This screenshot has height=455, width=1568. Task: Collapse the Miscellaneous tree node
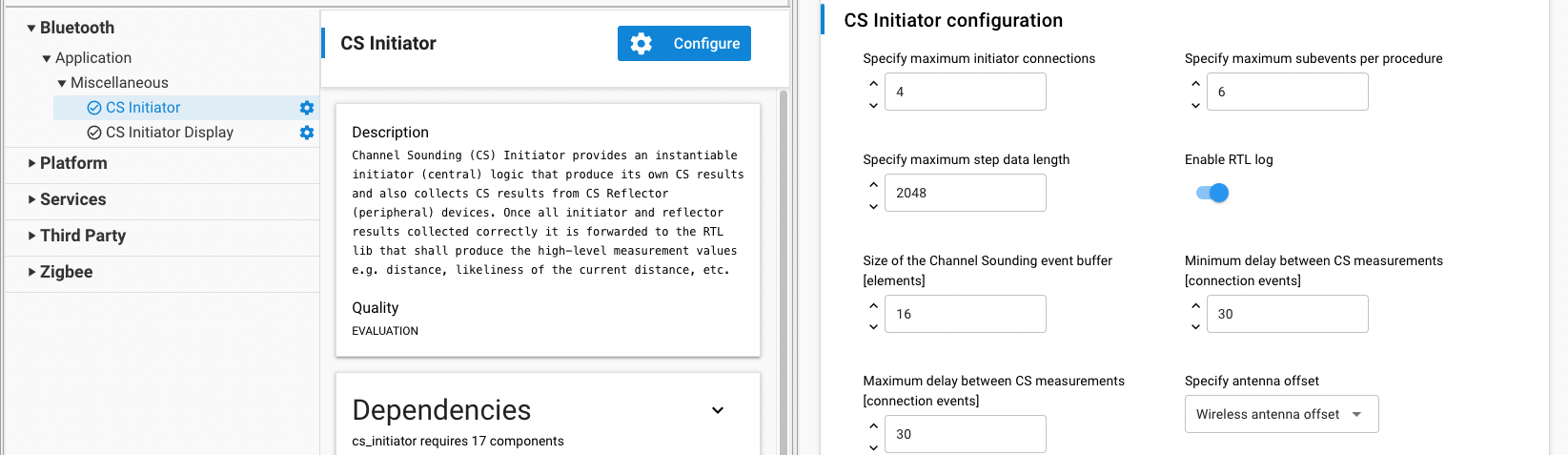tap(62, 83)
